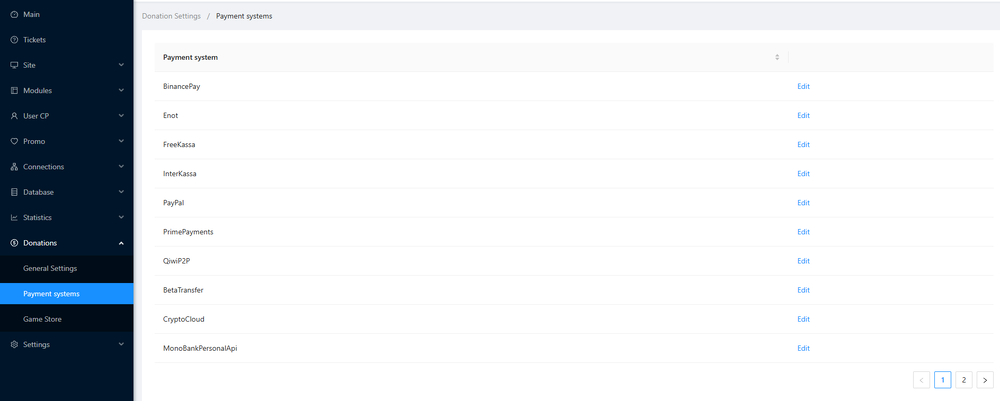This screenshot has width=1000, height=401.
Task: Edit the BinancePay payment system
Action: (x=803, y=87)
